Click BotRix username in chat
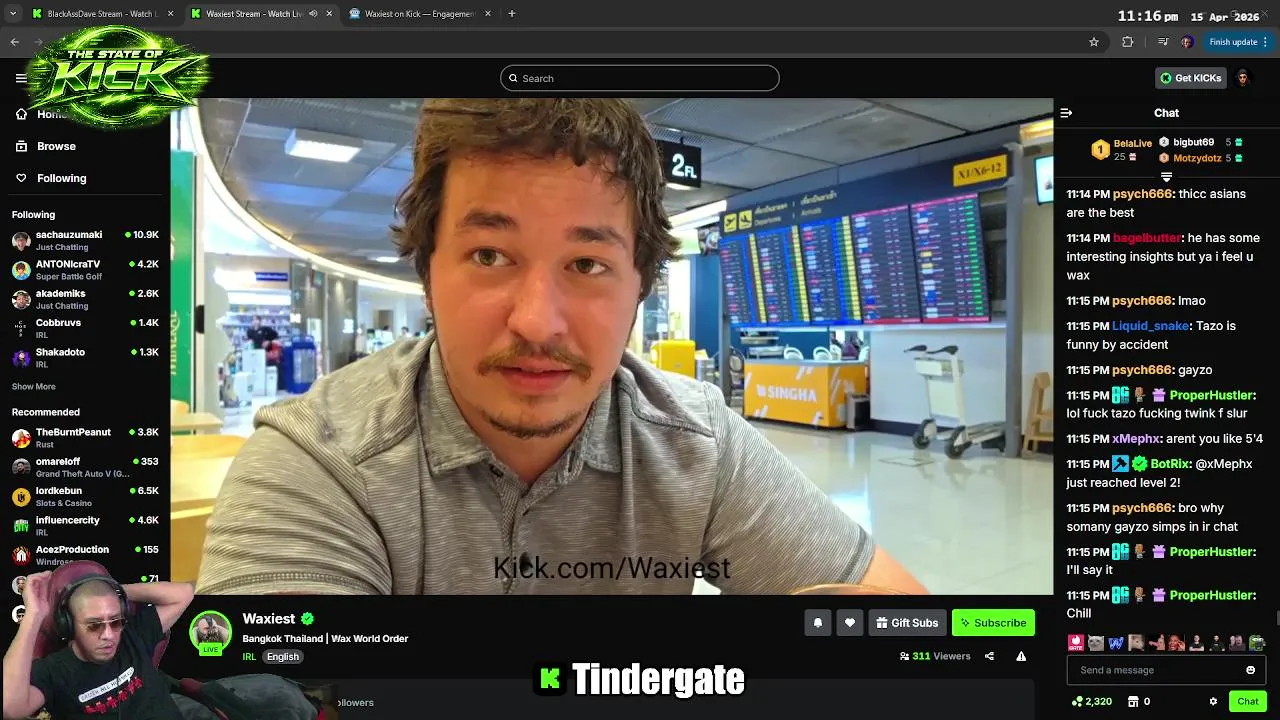Screen dimensions: 1280x720 (x=1171, y=464)
